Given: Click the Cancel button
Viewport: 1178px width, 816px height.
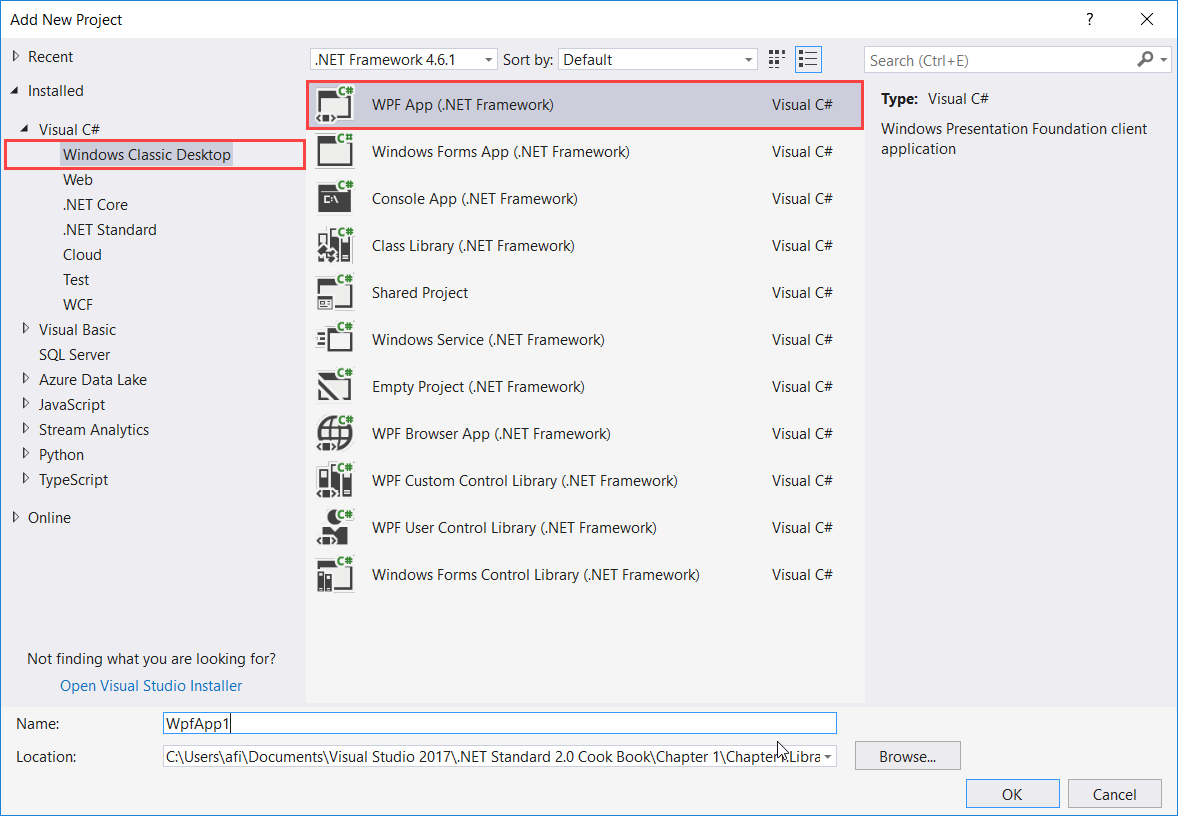Looking at the screenshot, I should pos(1114,794).
